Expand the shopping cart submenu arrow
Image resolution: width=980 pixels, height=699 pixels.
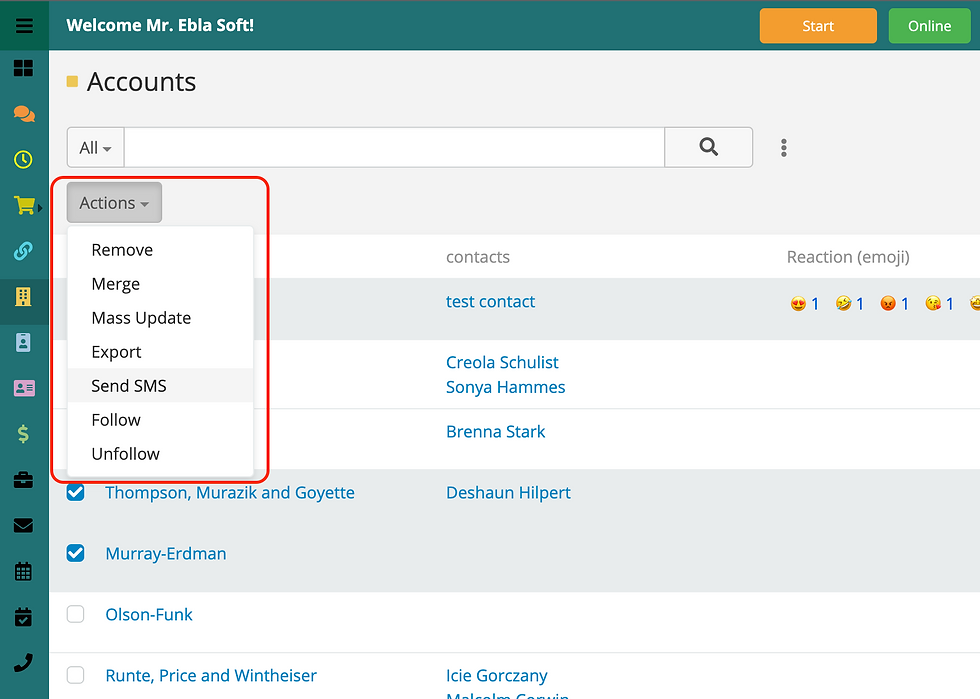41,207
